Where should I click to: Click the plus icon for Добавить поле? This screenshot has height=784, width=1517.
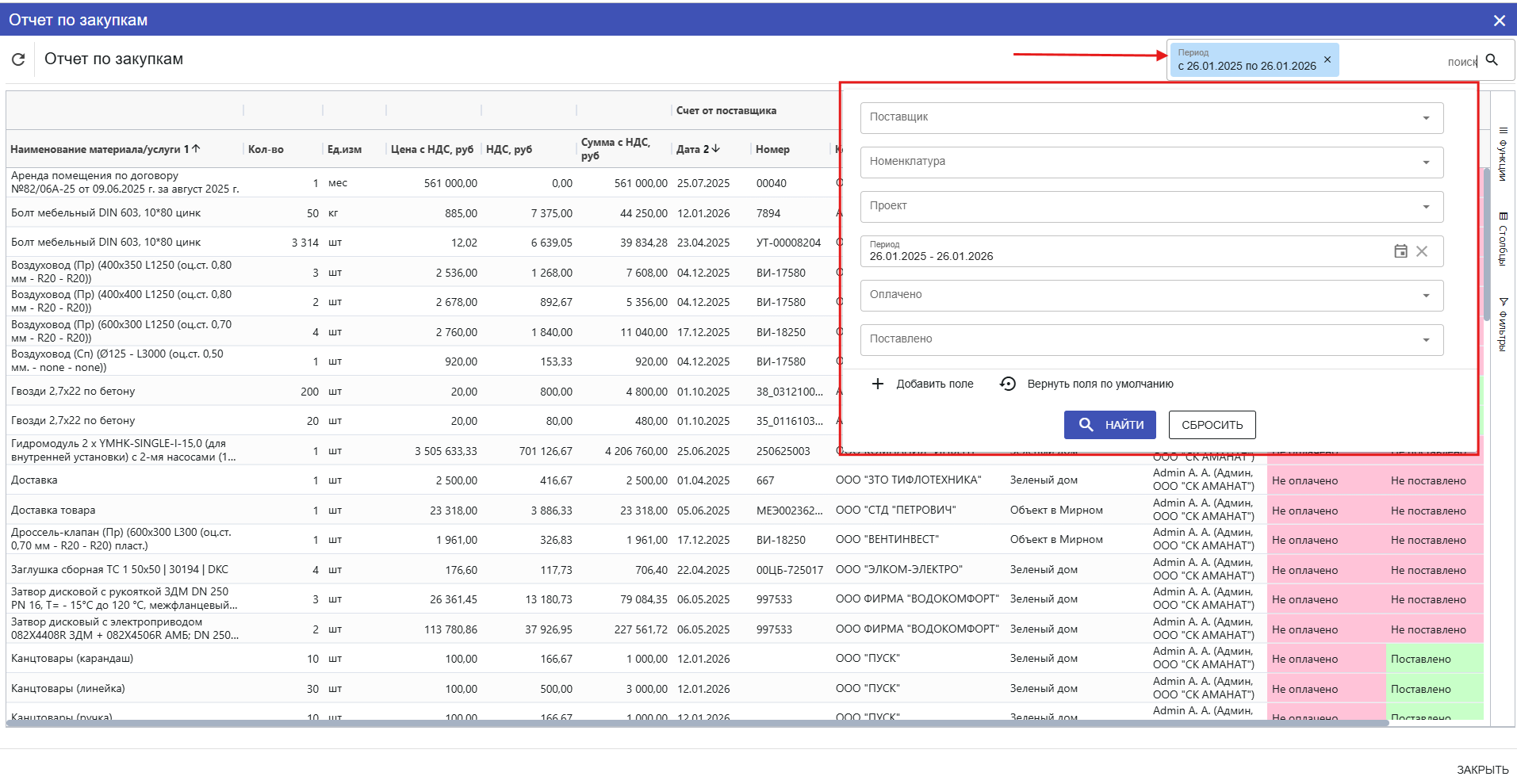[x=878, y=384]
